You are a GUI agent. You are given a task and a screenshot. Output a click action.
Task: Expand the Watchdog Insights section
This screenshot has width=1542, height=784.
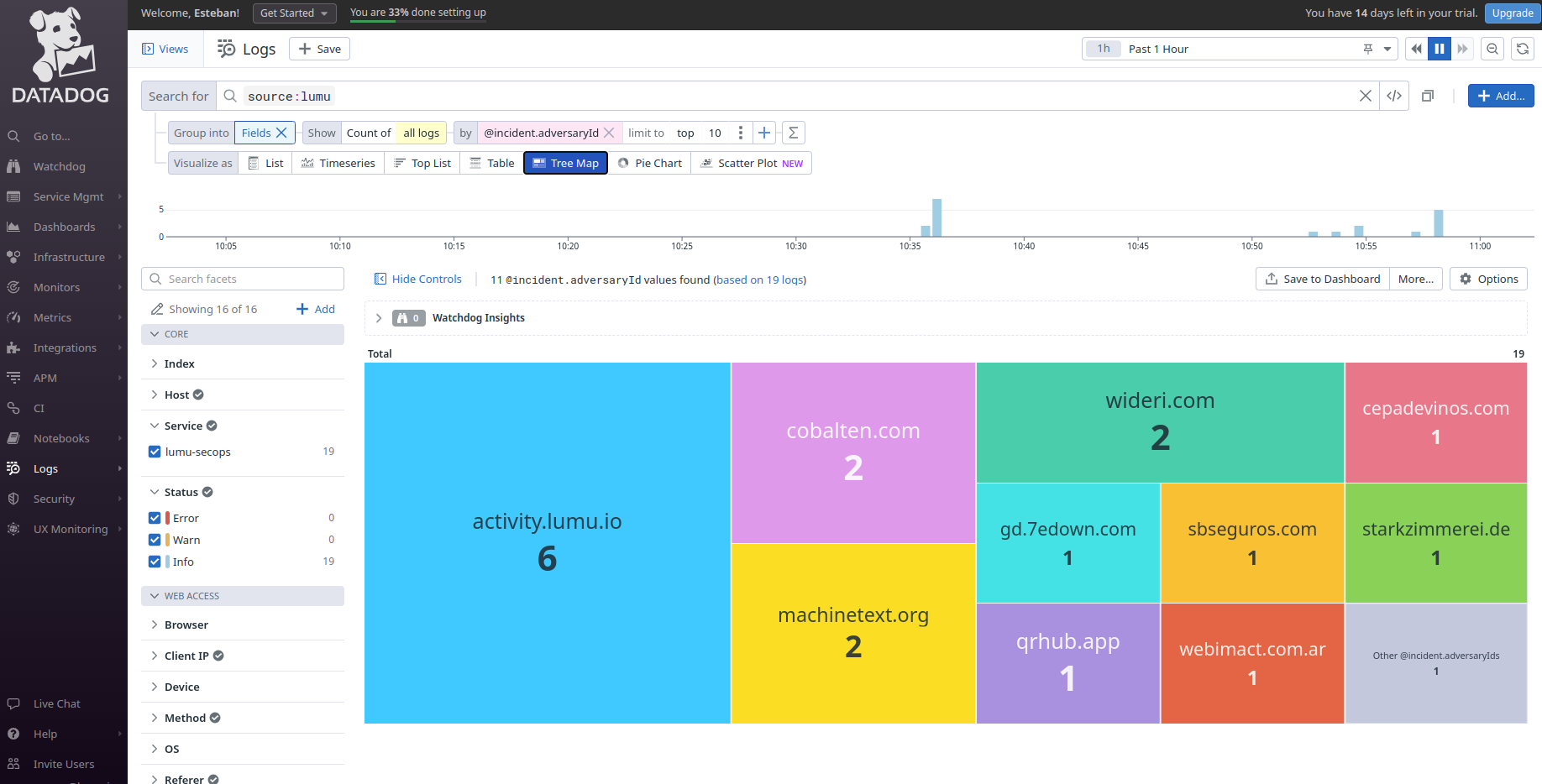379,318
